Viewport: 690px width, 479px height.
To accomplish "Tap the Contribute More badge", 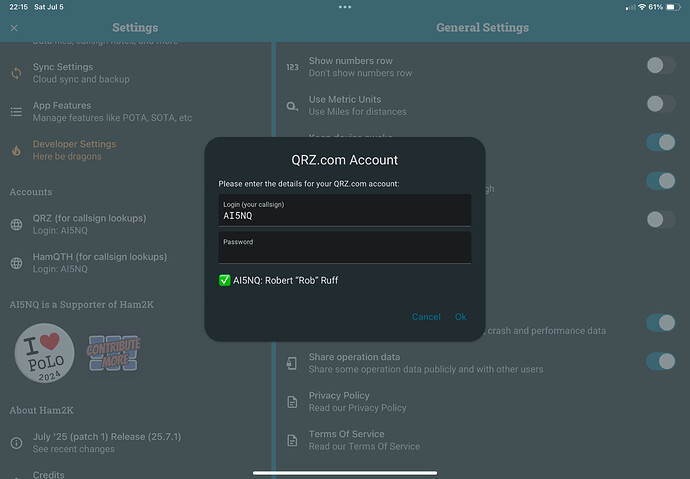I will coord(114,353).
